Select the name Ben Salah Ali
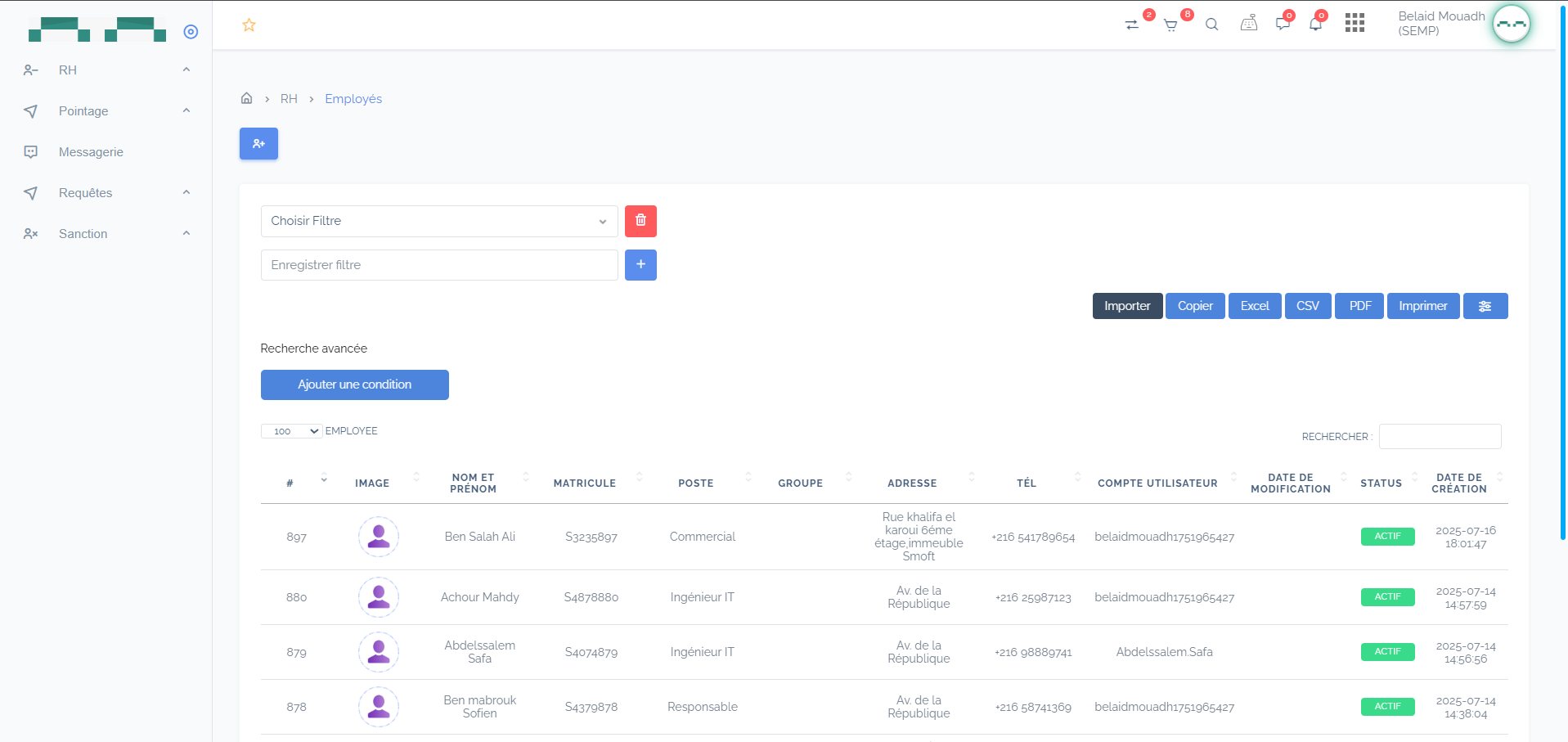Image resolution: width=1568 pixels, height=742 pixels. (480, 537)
